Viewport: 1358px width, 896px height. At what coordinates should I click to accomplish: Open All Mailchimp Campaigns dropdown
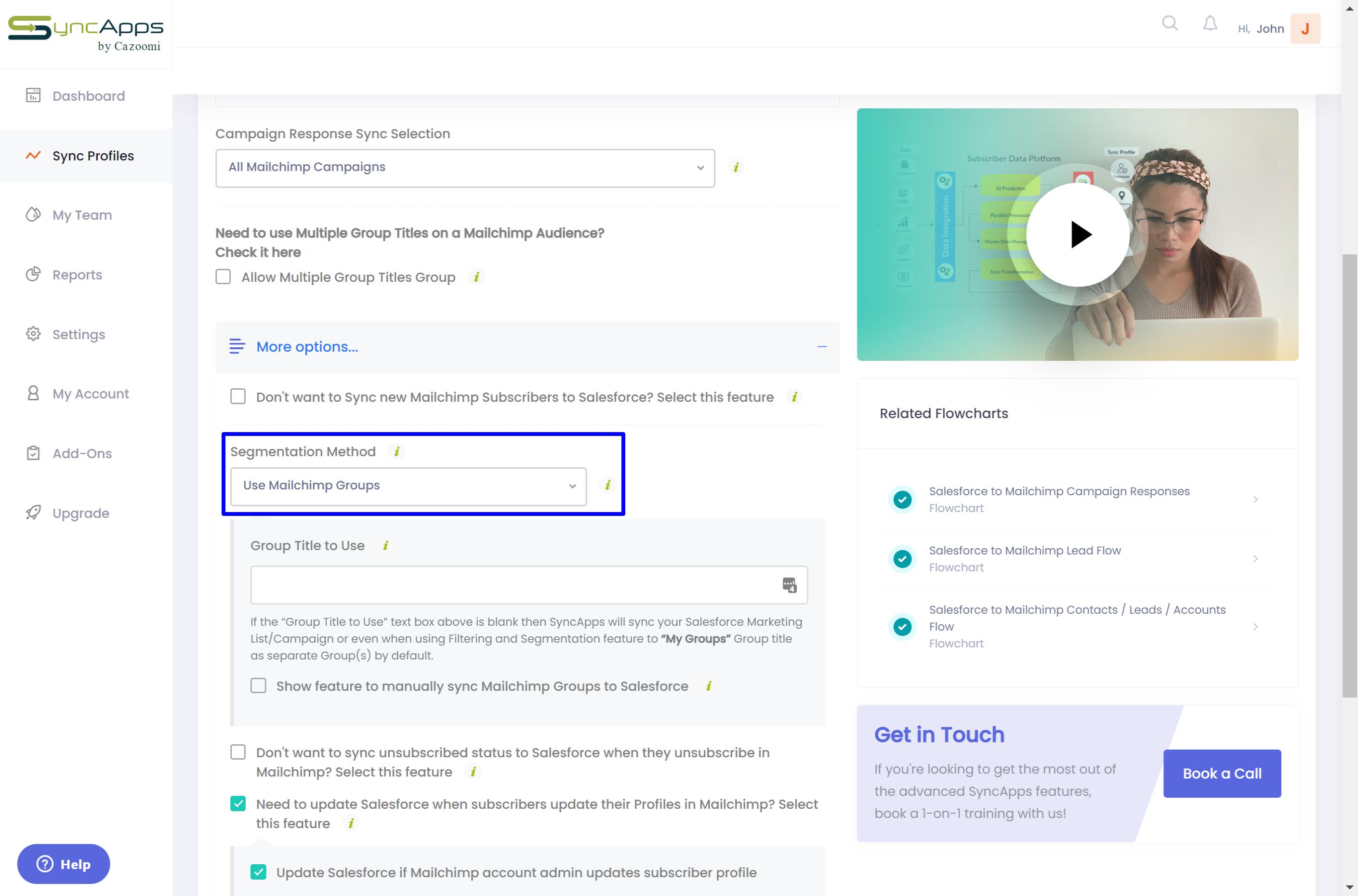coord(465,168)
